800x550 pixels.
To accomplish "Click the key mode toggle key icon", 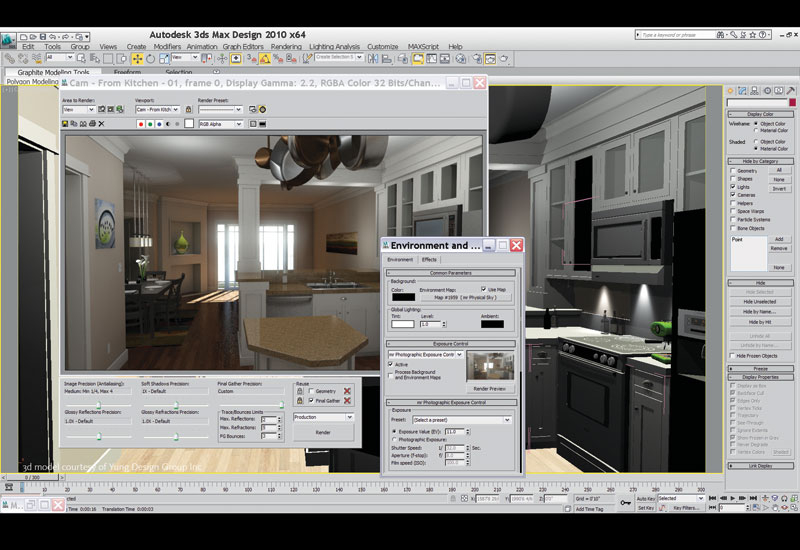I will (625, 503).
